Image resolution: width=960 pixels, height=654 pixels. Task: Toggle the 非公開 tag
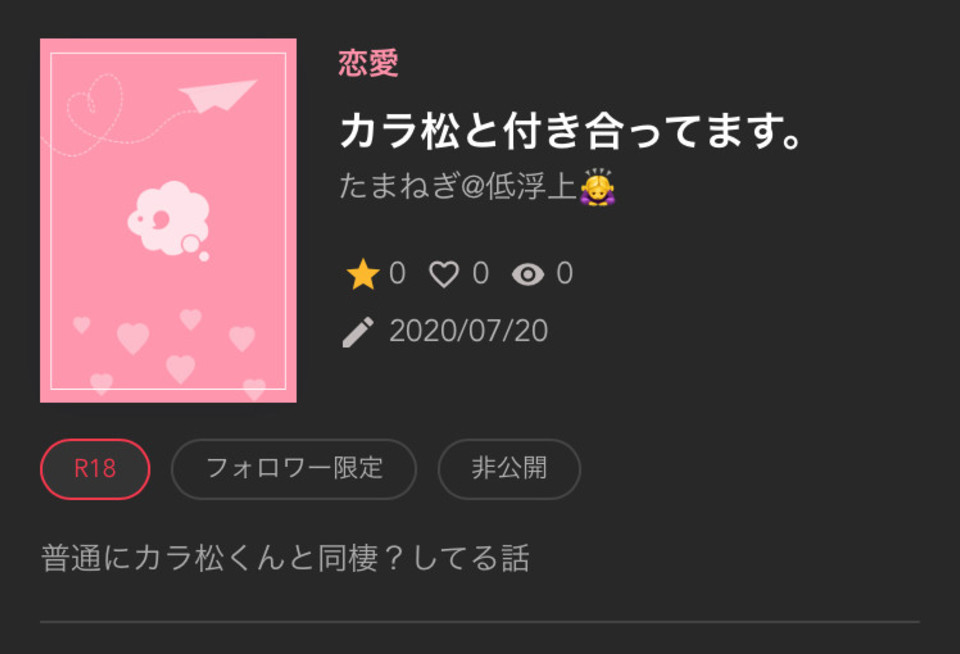(x=509, y=469)
